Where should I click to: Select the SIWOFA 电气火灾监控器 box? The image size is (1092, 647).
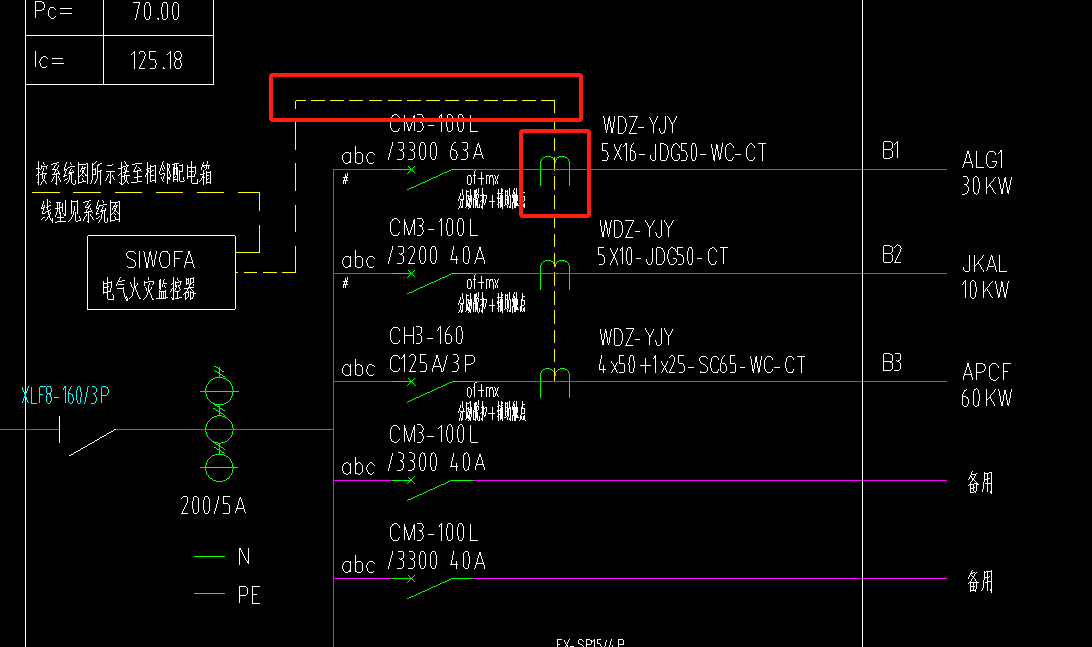(162, 272)
